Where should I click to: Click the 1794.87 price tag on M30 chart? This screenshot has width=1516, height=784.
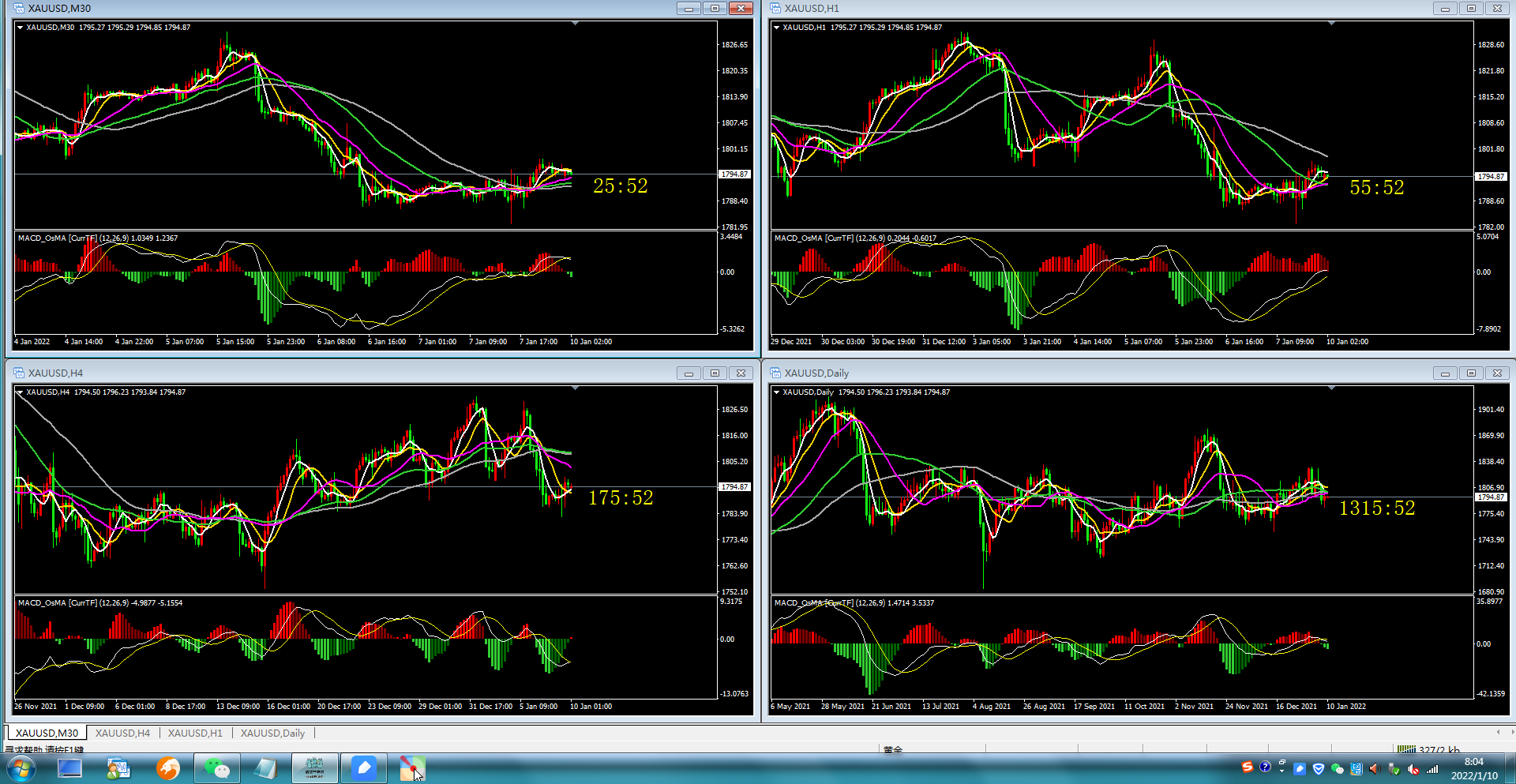click(734, 174)
